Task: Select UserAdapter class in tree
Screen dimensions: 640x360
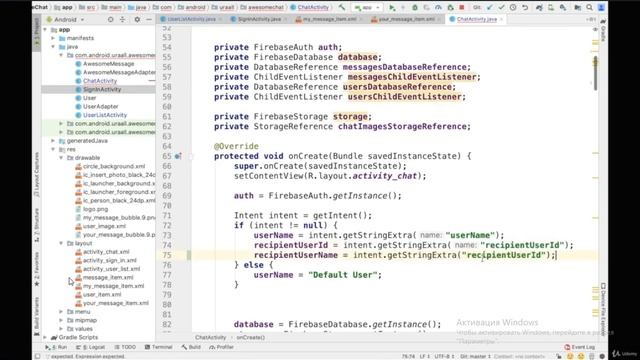Action: tap(97, 107)
